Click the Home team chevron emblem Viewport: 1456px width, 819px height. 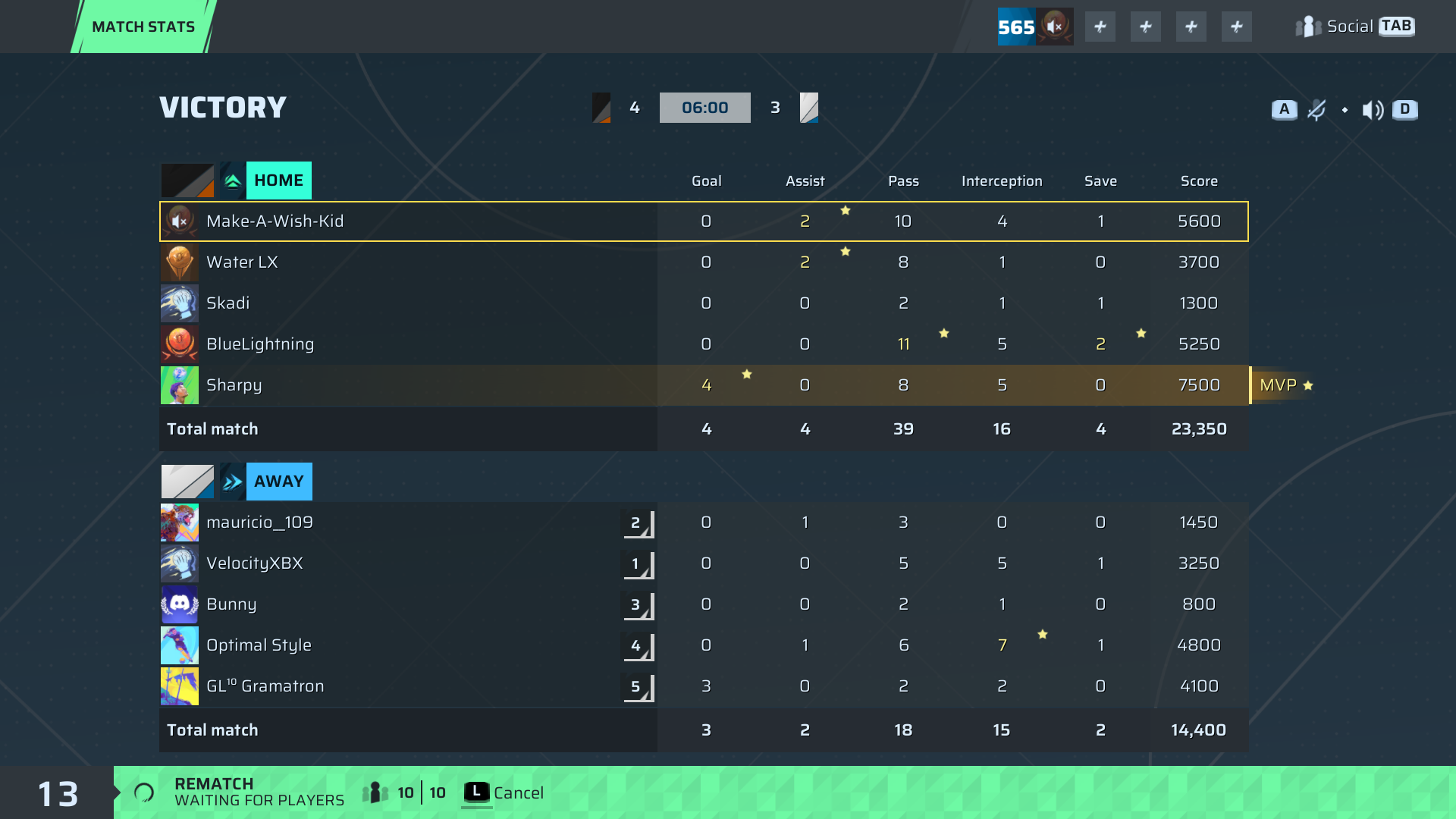tap(233, 180)
